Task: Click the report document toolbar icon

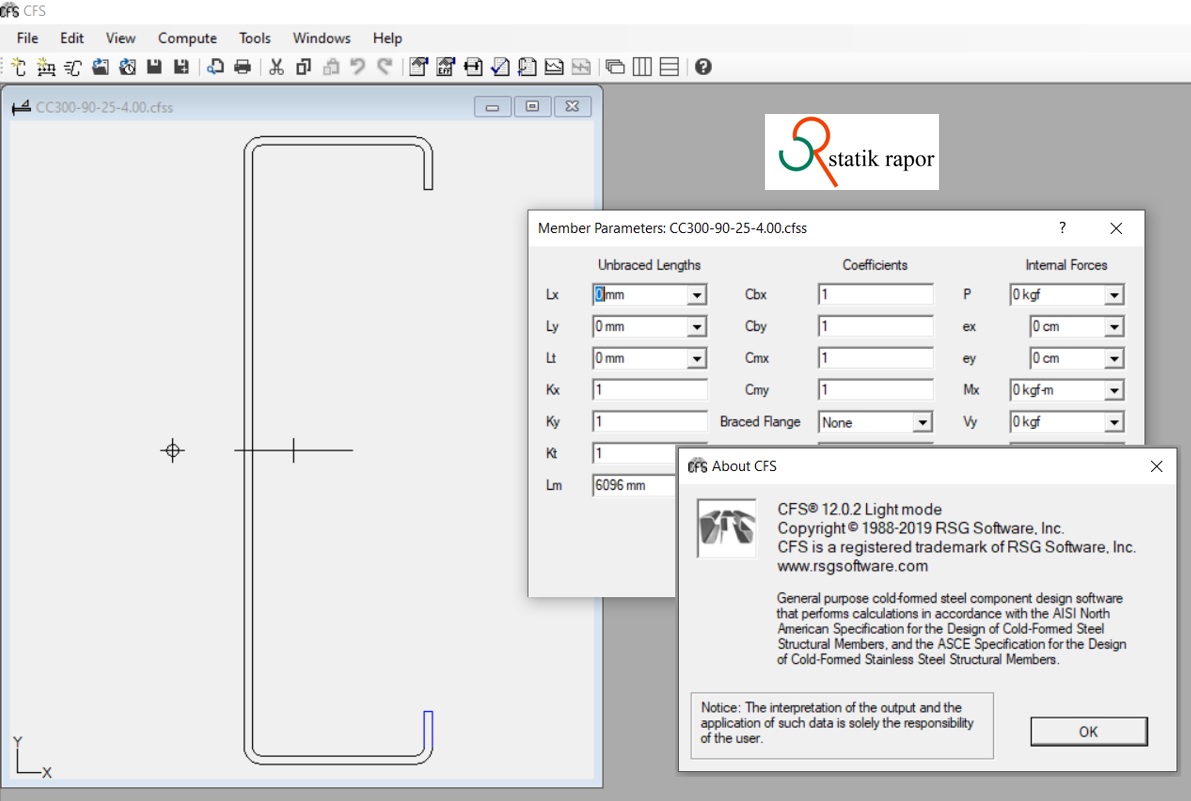Action: [x=527, y=67]
